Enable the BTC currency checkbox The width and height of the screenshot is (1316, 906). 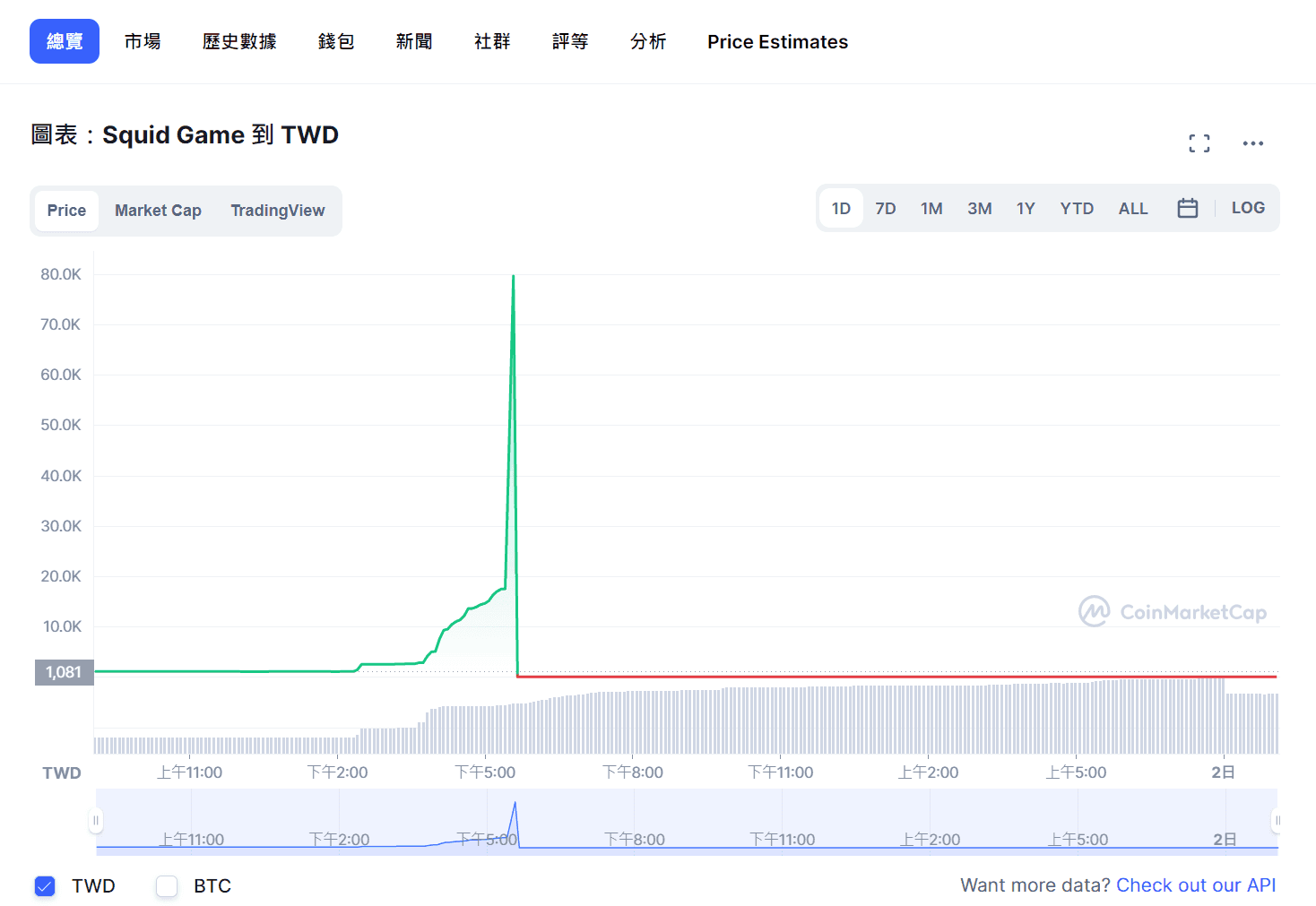click(x=167, y=886)
